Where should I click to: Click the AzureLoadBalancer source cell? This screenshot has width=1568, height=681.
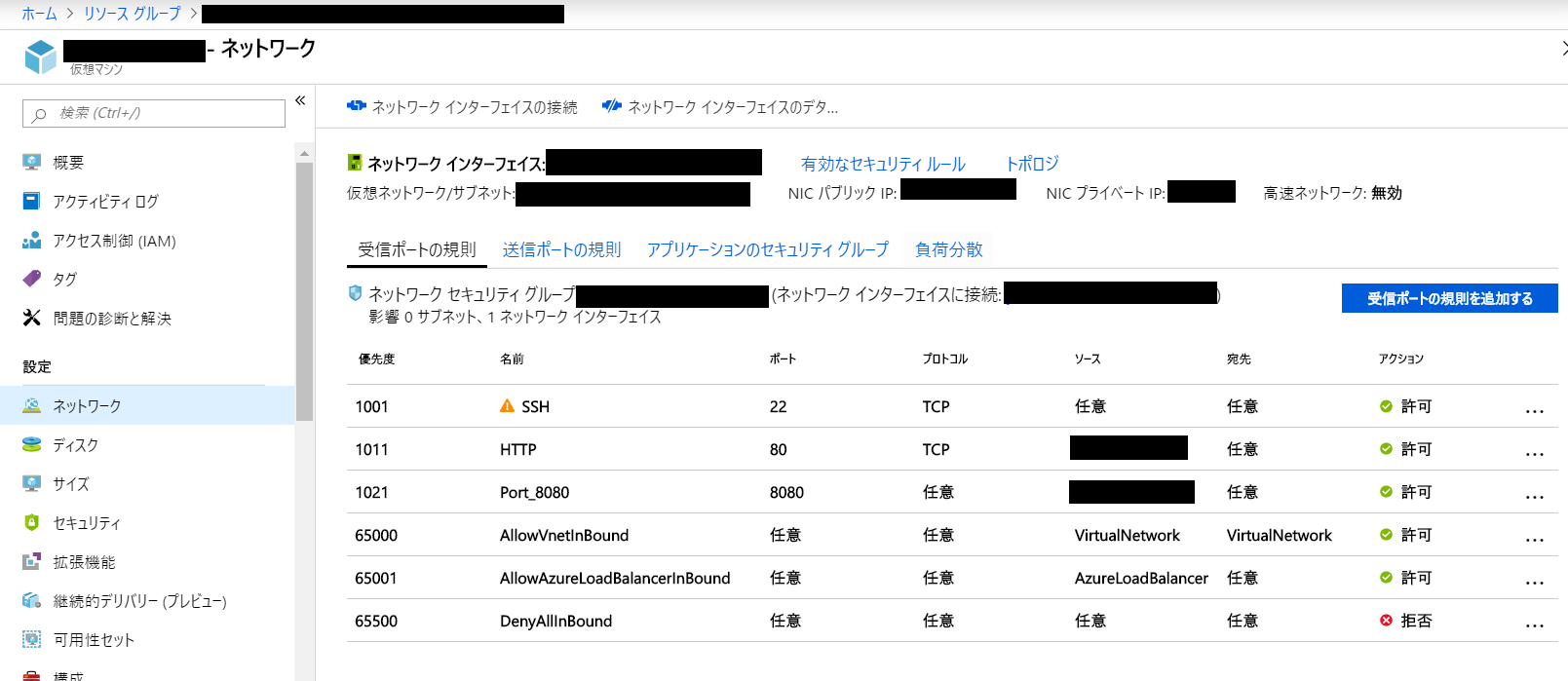tap(1141, 578)
